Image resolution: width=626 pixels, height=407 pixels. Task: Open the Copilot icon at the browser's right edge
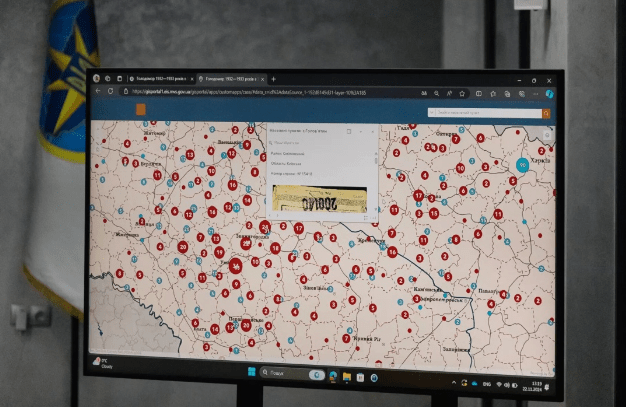(550, 94)
